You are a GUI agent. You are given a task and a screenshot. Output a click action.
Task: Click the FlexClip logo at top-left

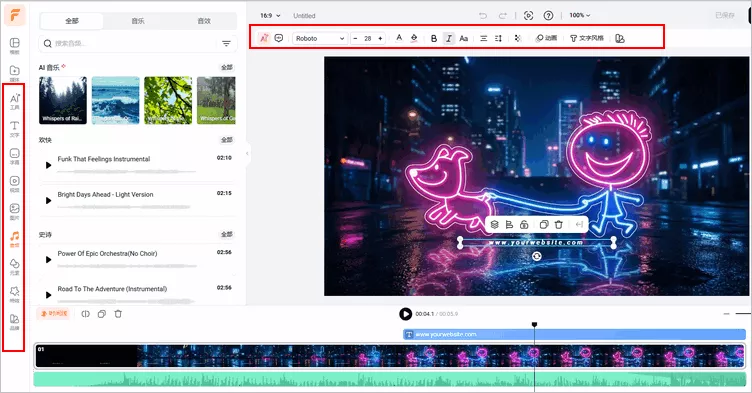pyautogui.click(x=14, y=15)
